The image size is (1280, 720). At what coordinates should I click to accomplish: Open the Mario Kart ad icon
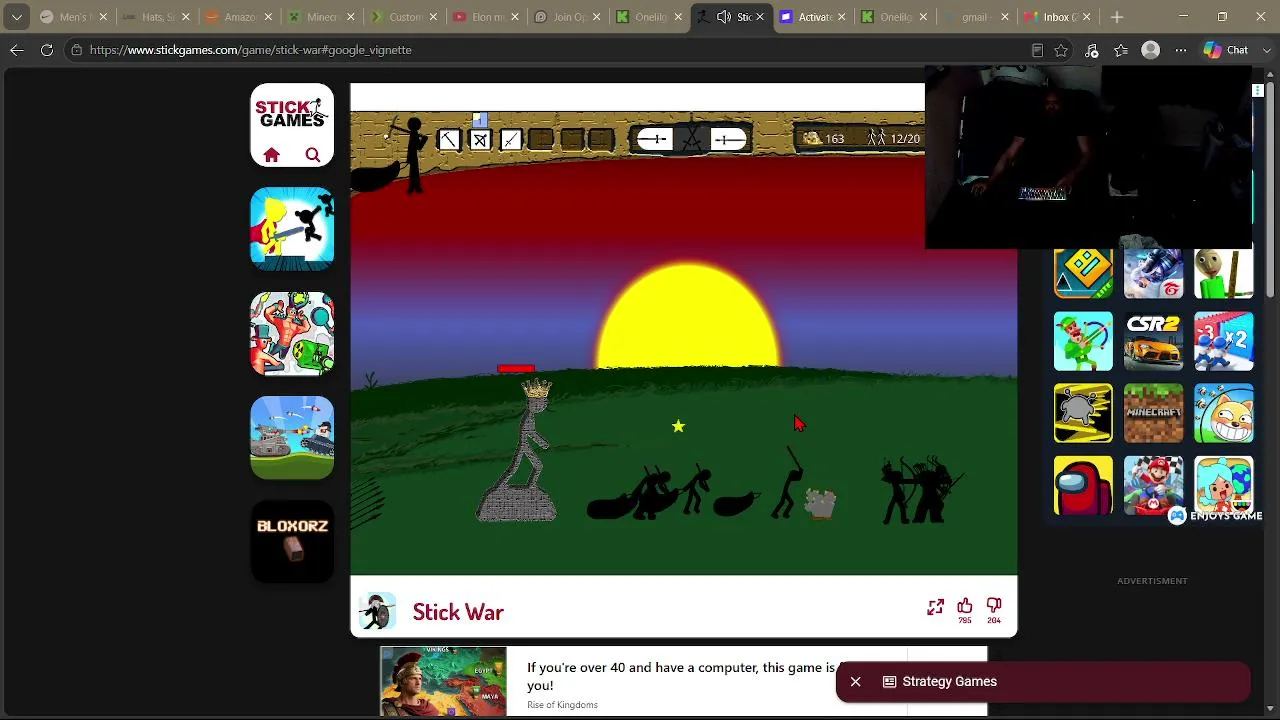click(x=1153, y=486)
